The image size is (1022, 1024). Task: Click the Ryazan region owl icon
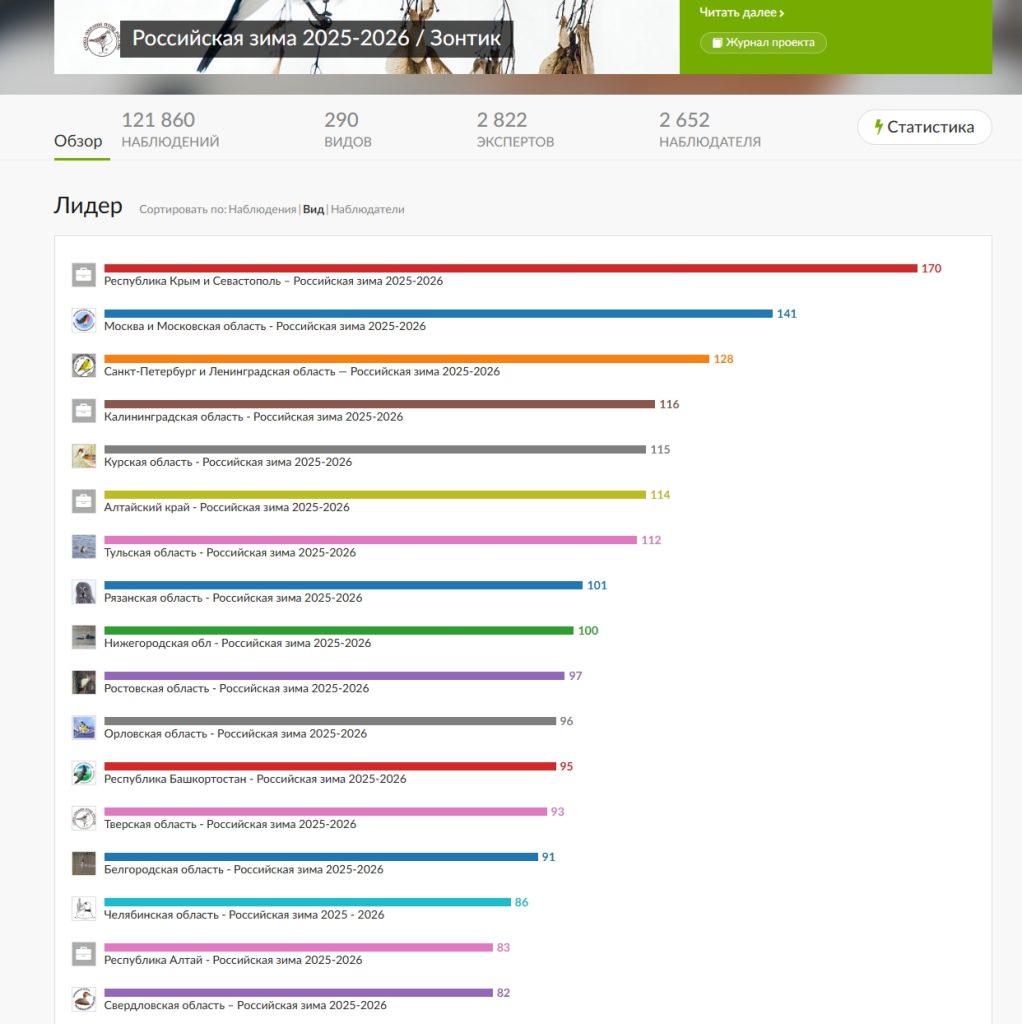83,592
